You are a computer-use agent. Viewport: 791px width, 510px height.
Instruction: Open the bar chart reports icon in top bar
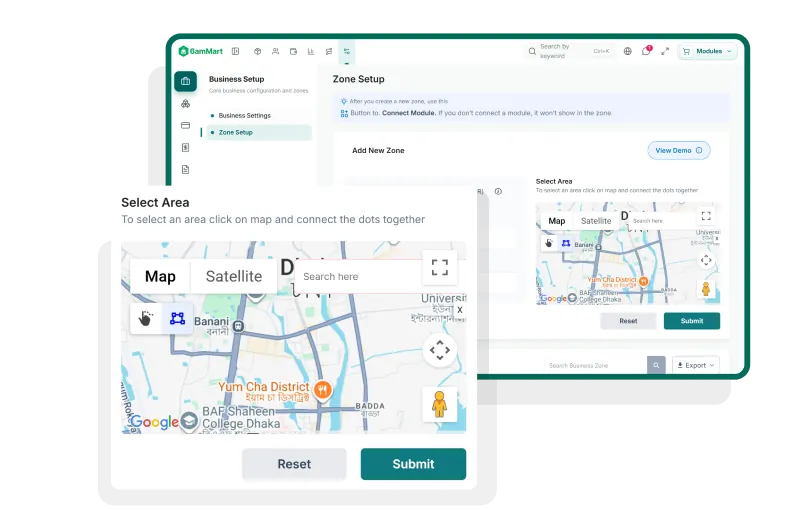click(x=311, y=51)
